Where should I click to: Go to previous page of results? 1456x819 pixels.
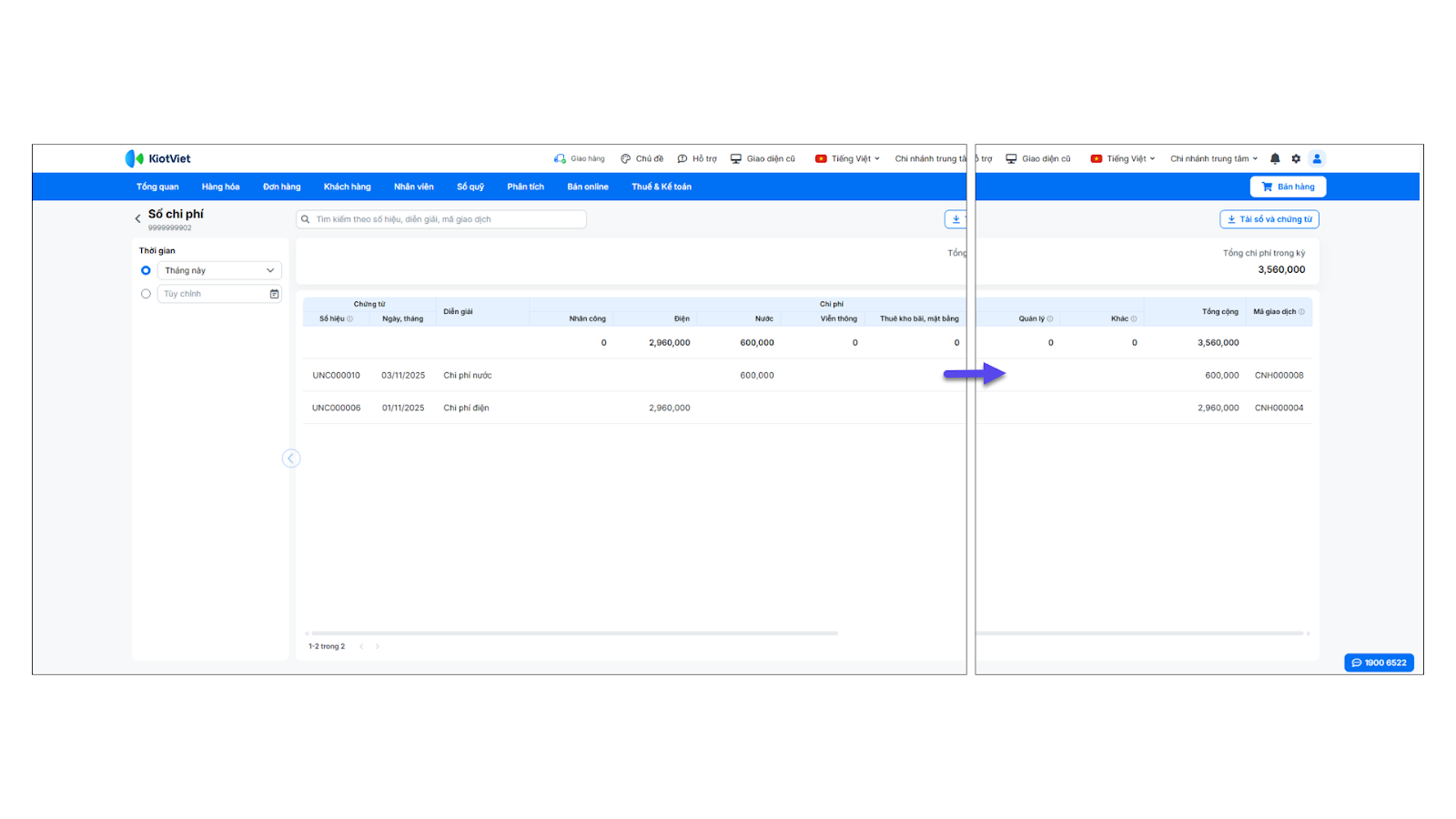pos(361,646)
